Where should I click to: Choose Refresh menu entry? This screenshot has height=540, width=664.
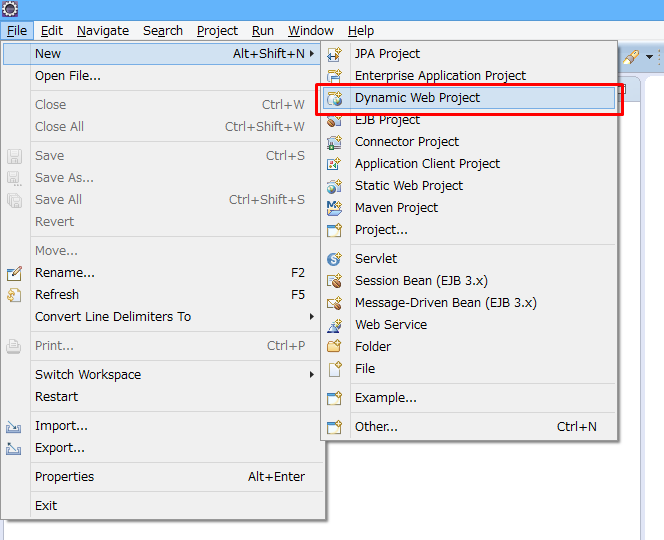[x=161, y=295]
